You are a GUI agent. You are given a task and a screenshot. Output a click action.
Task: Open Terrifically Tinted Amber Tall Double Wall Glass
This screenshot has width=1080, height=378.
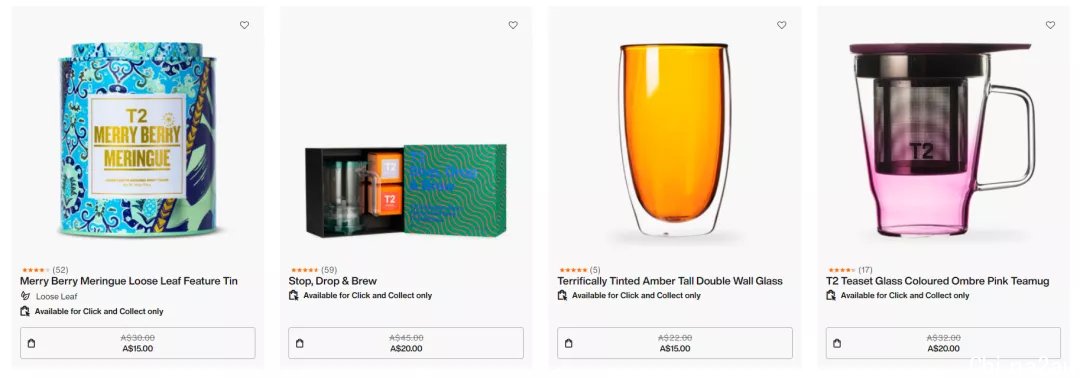point(670,281)
